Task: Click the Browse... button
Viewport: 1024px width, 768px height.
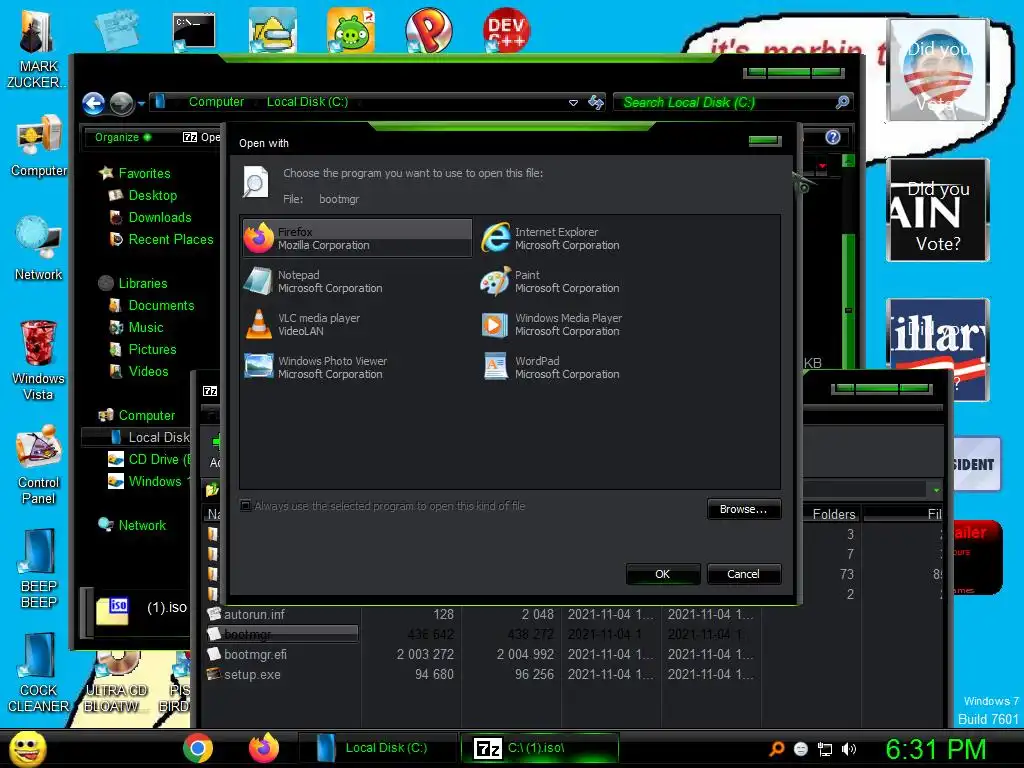Action: pyautogui.click(x=743, y=509)
